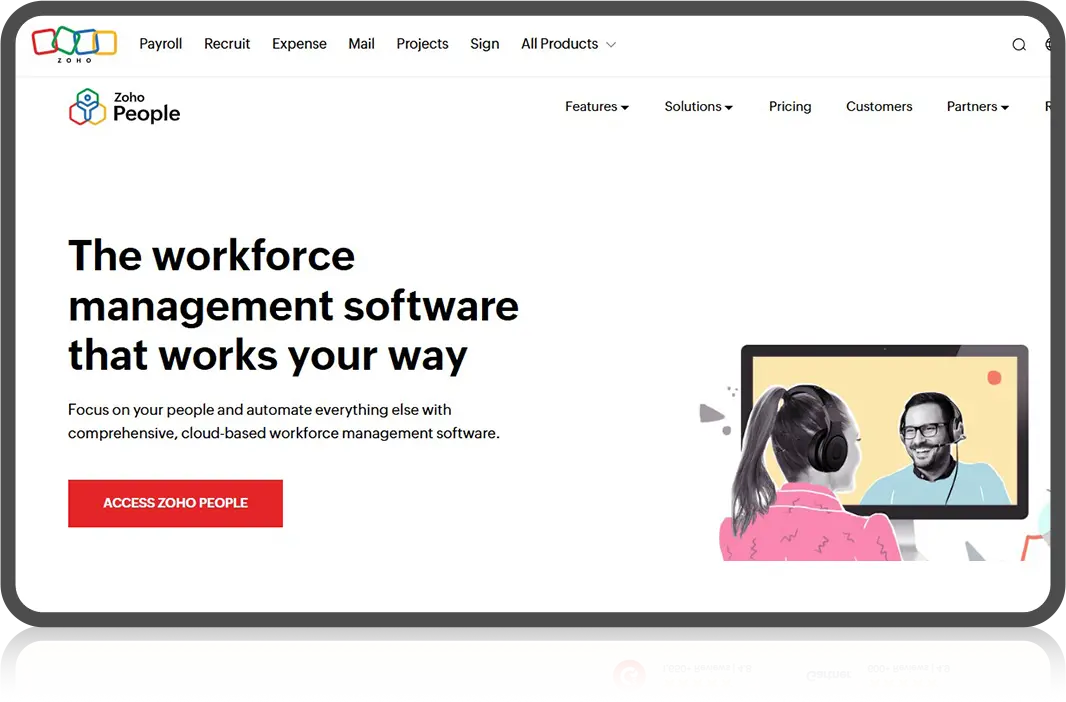The width and height of the screenshot is (1066, 702).
Task: Click the Zoho People hexagon logo
Action: (x=87, y=107)
